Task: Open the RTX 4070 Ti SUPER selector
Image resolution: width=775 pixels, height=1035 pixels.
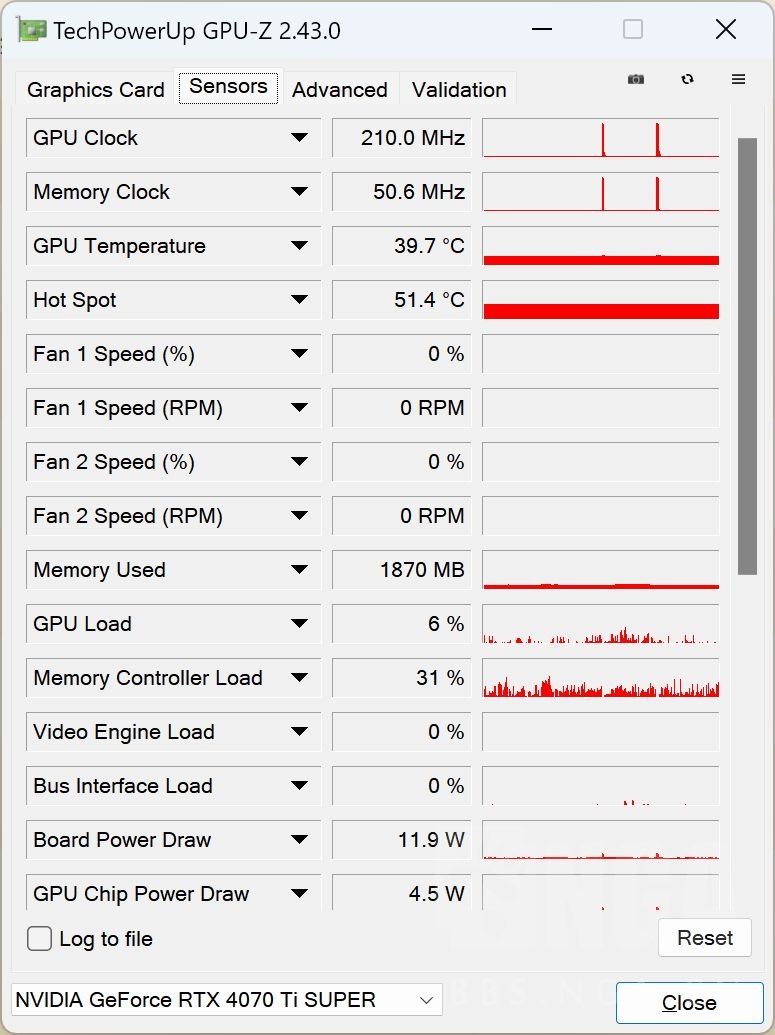Action: 226,999
